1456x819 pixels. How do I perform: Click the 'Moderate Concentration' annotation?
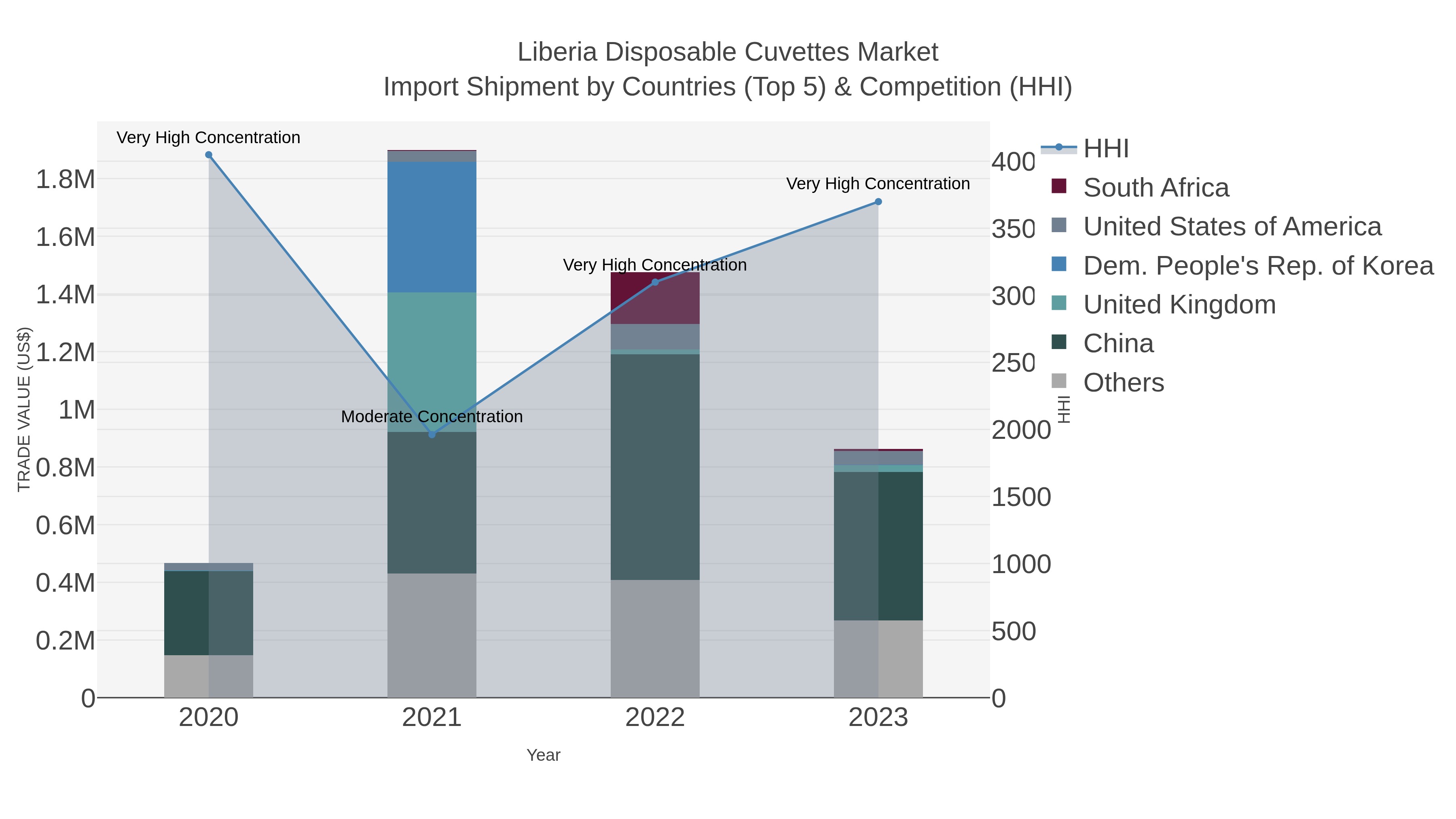[432, 417]
